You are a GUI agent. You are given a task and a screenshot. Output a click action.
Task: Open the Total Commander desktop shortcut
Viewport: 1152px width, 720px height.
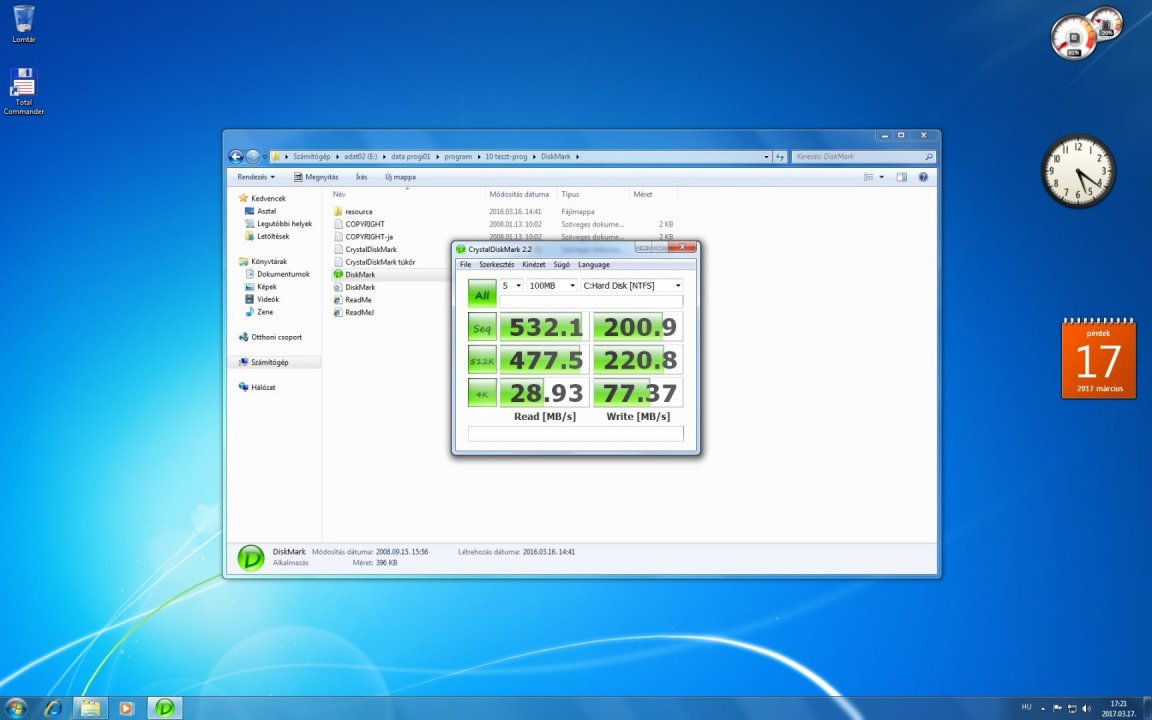point(24,91)
